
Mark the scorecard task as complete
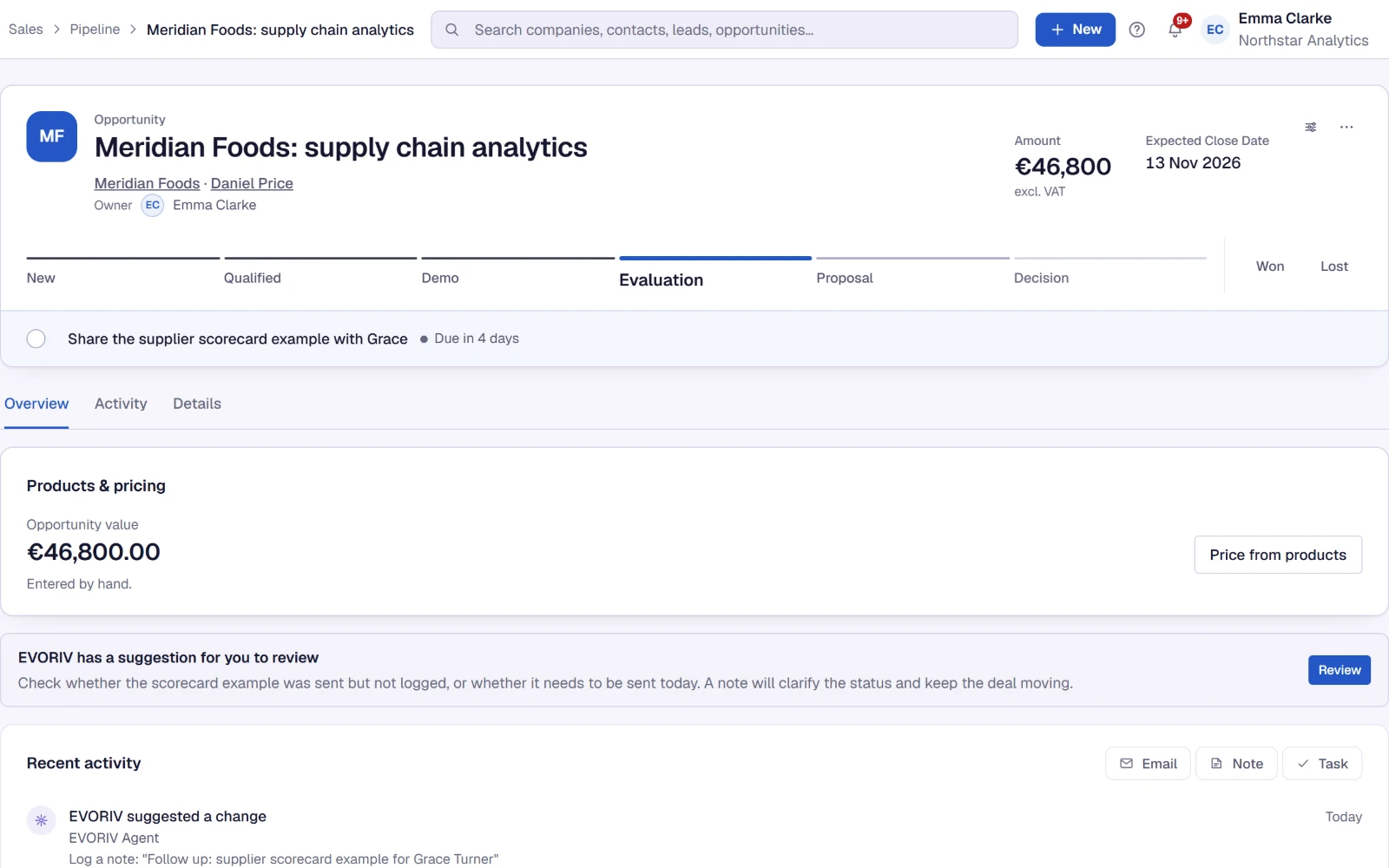click(36, 339)
